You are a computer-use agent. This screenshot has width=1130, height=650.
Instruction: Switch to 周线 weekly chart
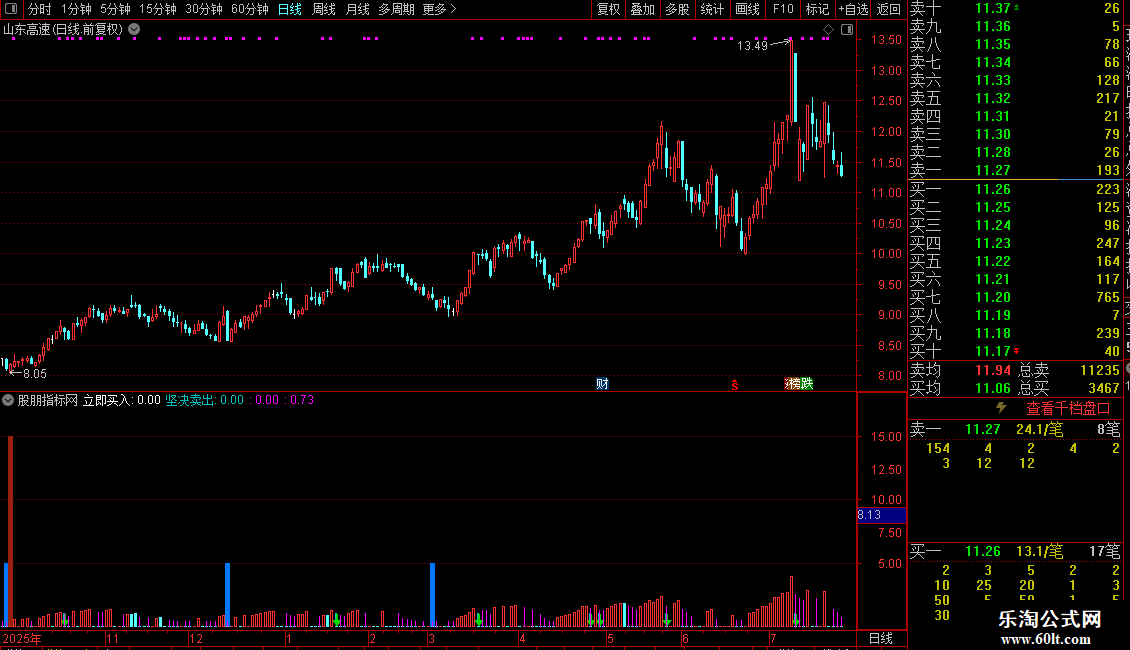(324, 9)
